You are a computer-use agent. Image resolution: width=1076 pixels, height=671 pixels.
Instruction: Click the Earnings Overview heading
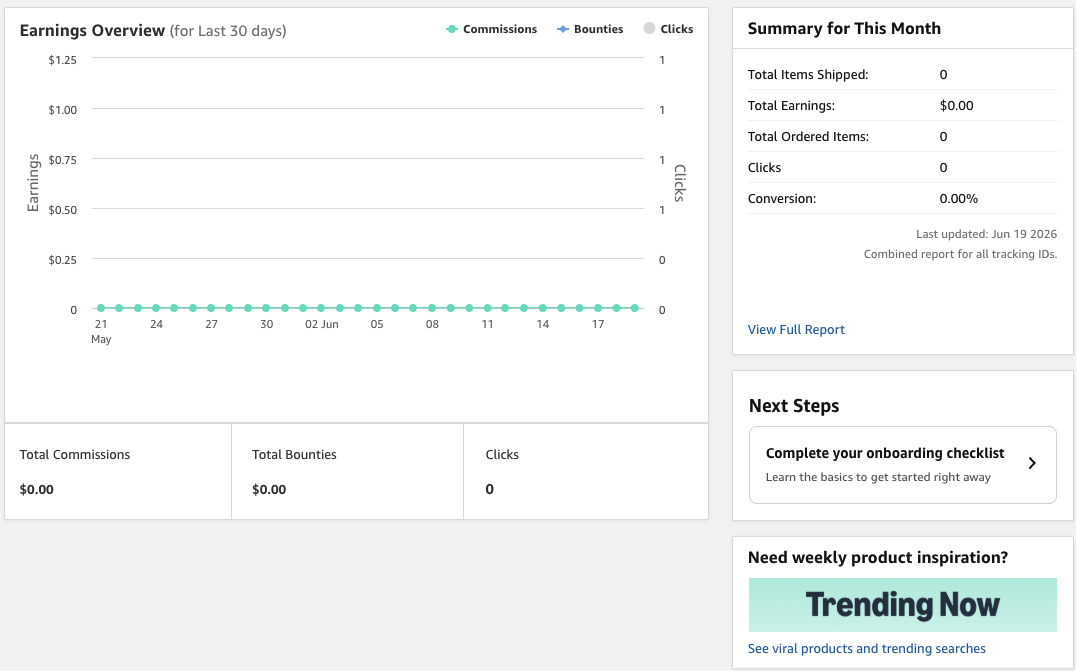[x=92, y=30]
